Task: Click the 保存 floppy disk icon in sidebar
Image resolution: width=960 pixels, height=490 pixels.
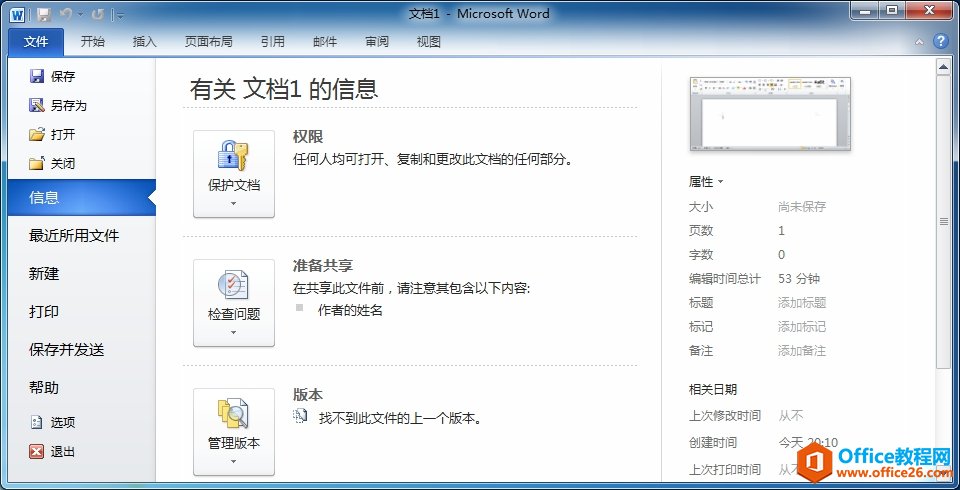Action: coord(37,76)
